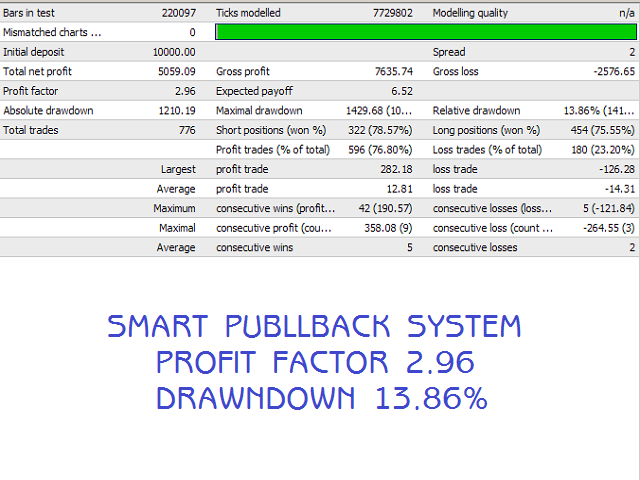
Task: Click the 'Ticks modelled' label
Action: (248, 13)
